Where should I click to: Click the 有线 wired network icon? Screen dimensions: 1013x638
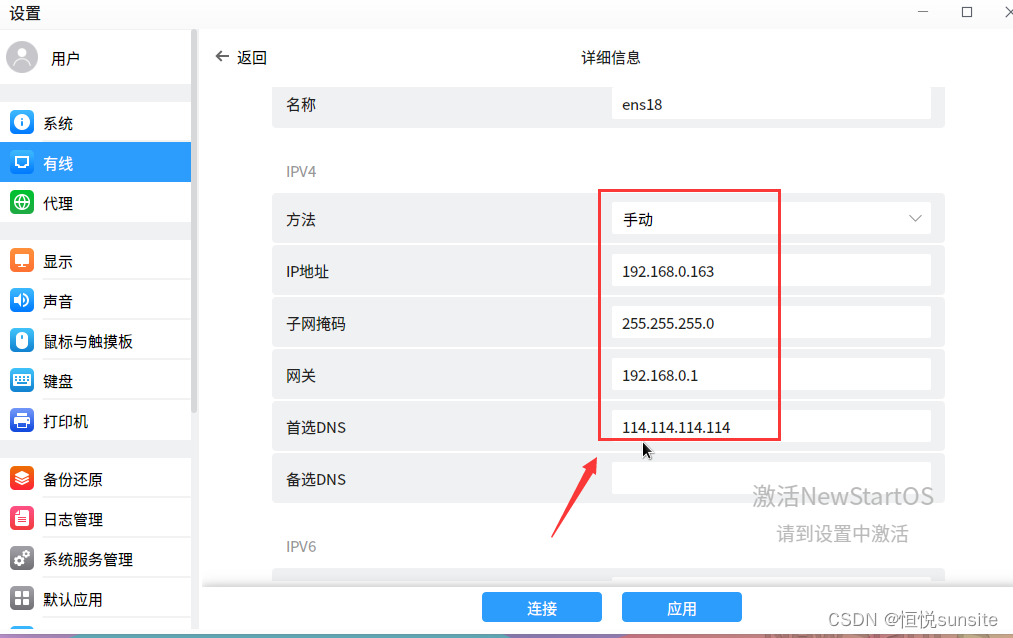[x=22, y=162]
